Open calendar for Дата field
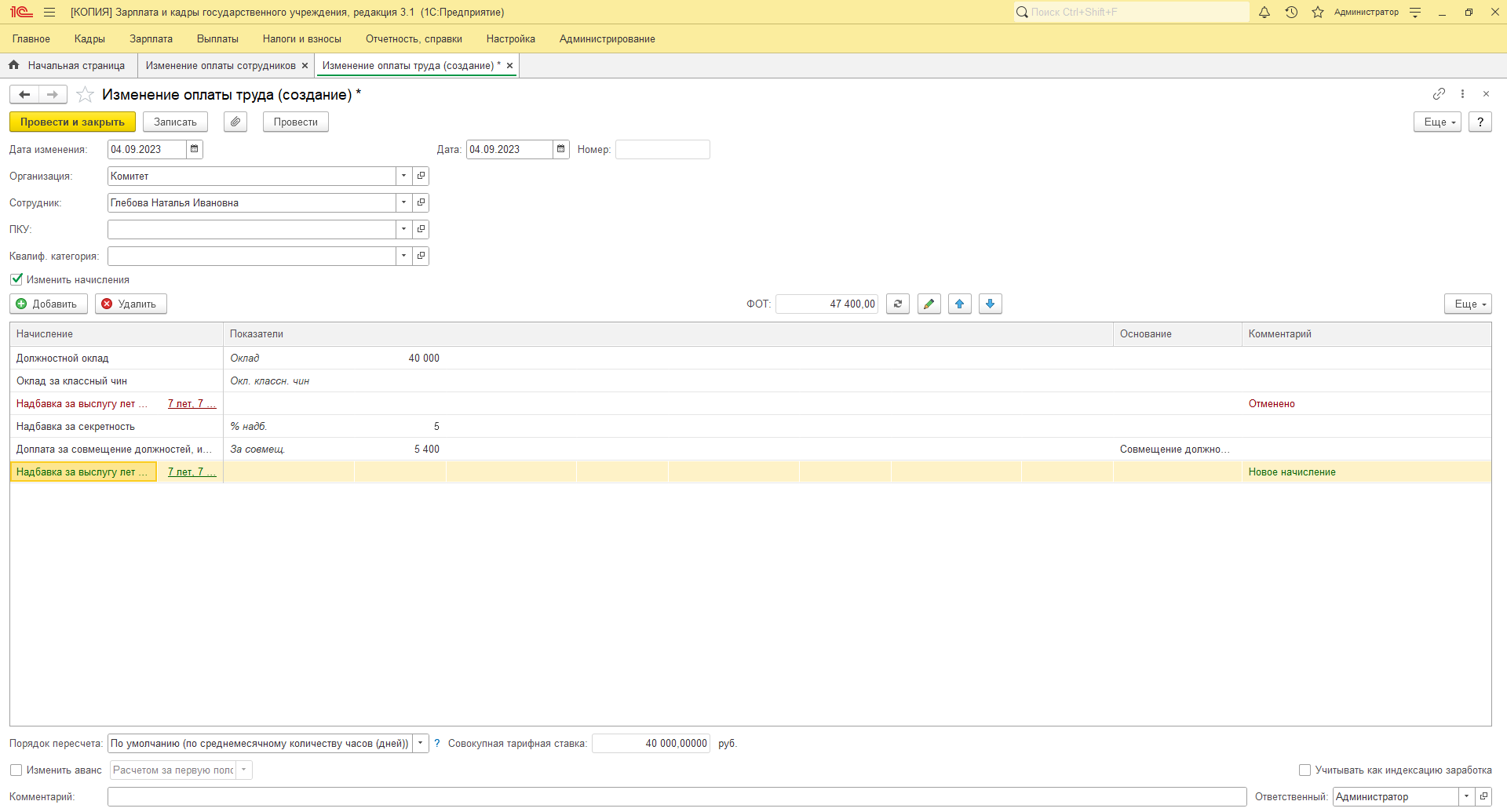Screen dimensions: 1507x812 point(561,150)
